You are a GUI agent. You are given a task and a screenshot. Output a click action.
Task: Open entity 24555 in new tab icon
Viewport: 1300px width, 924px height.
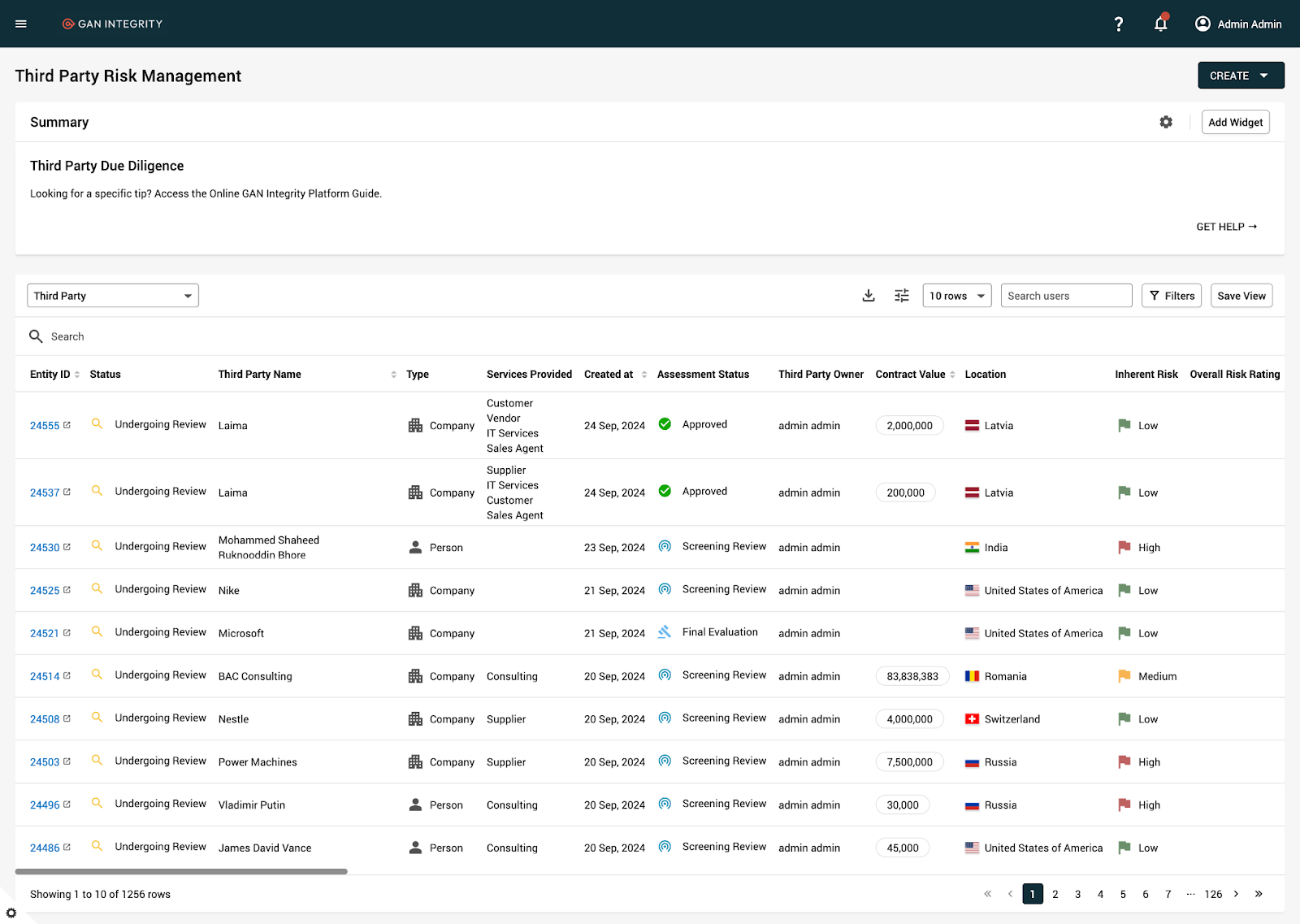(x=67, y=425)
